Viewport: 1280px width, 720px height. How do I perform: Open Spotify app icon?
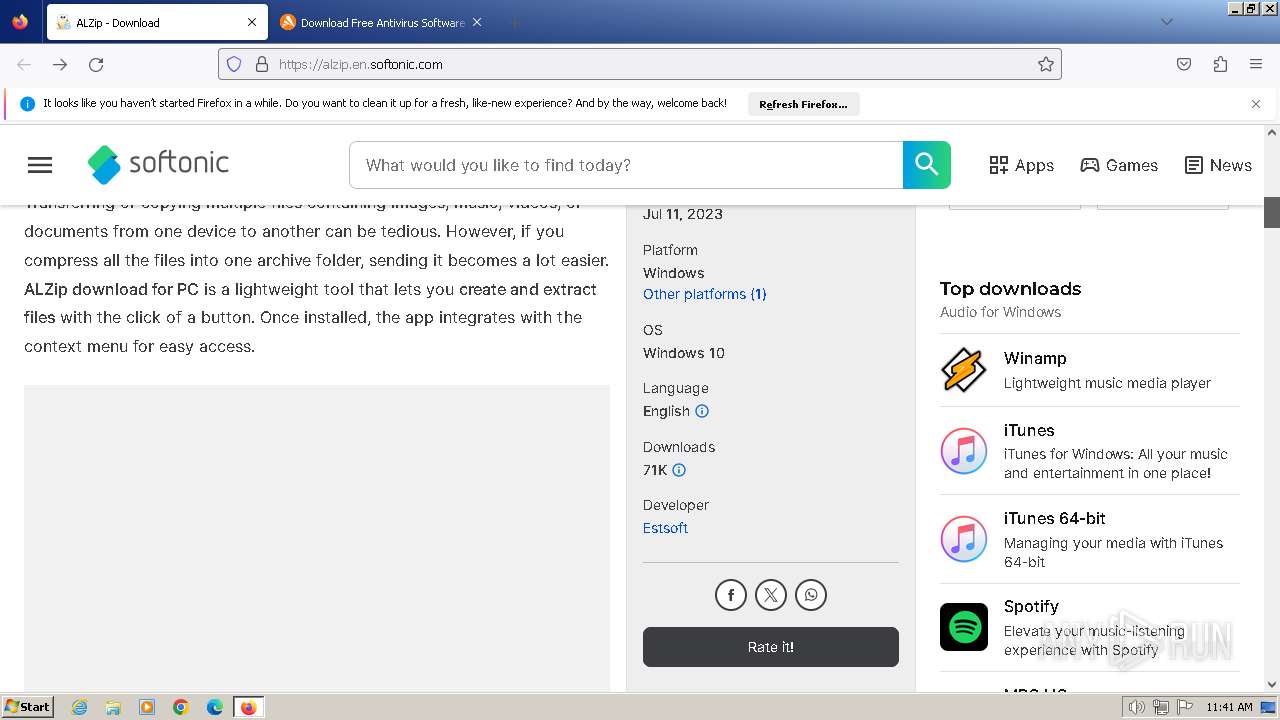click(964, 627)
